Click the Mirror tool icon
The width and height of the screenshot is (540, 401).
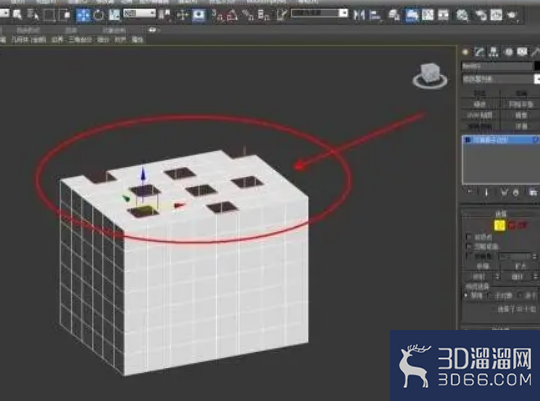[359, 15]
